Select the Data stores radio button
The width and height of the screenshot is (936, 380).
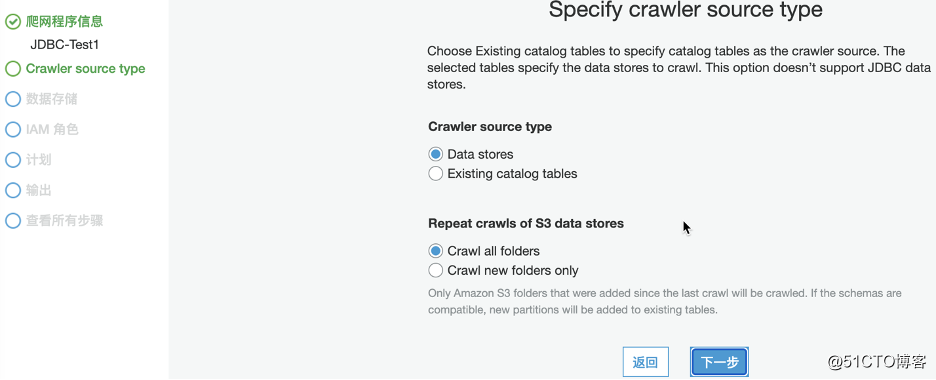pyautogui.click(x=436, y=155)
